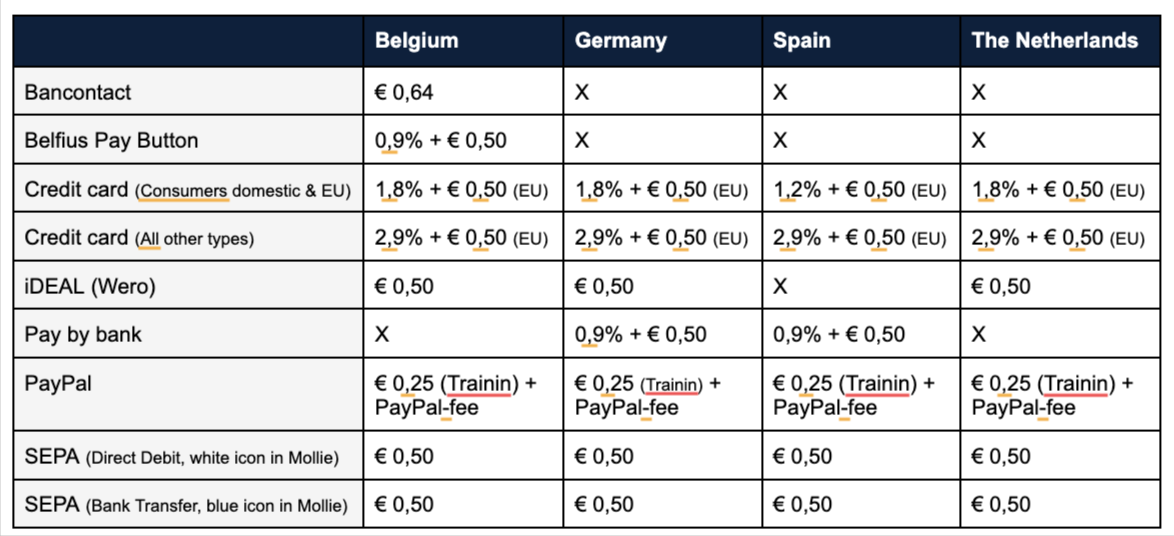Screen dimensions: 1174x536
Task: Select Spain's X cell in iDEAL row
Action: (781, 287)
